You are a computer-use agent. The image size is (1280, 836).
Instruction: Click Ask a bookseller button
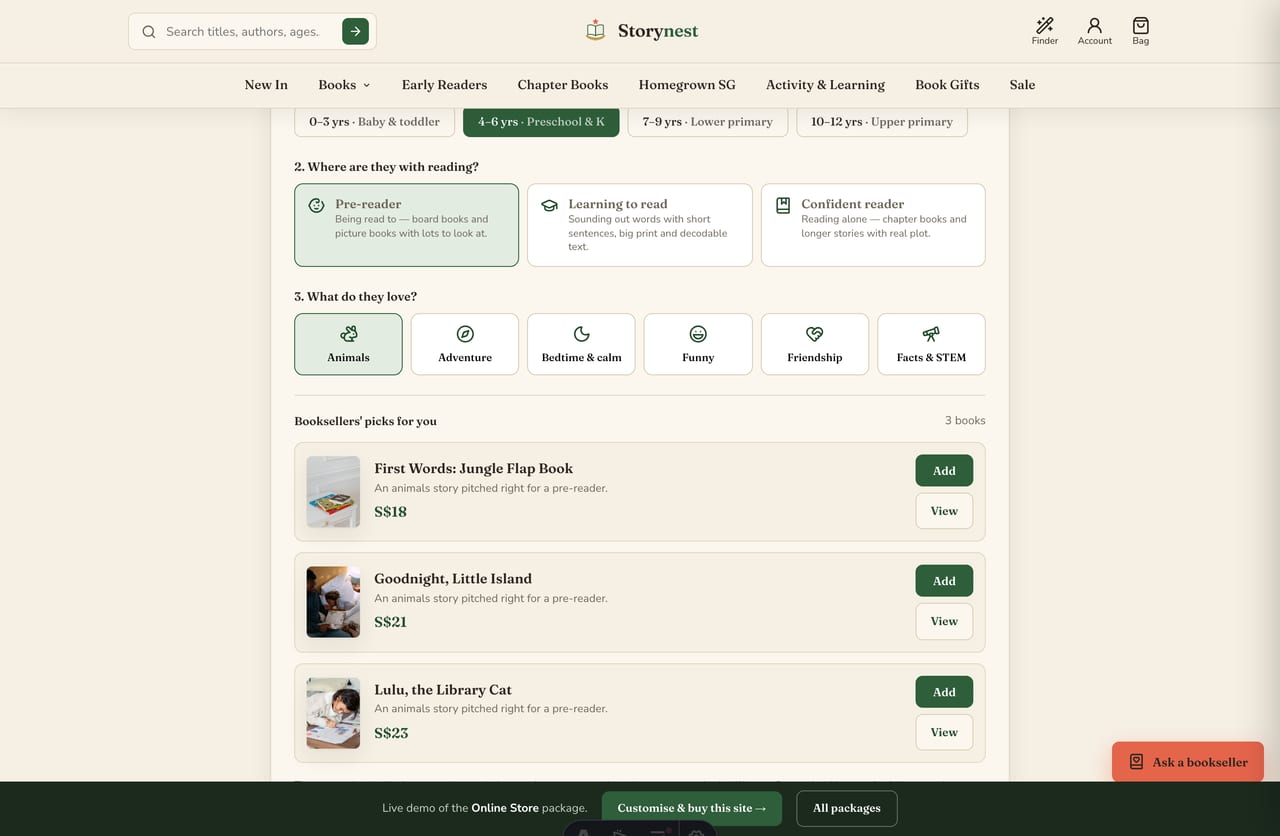click(1188, 762)
